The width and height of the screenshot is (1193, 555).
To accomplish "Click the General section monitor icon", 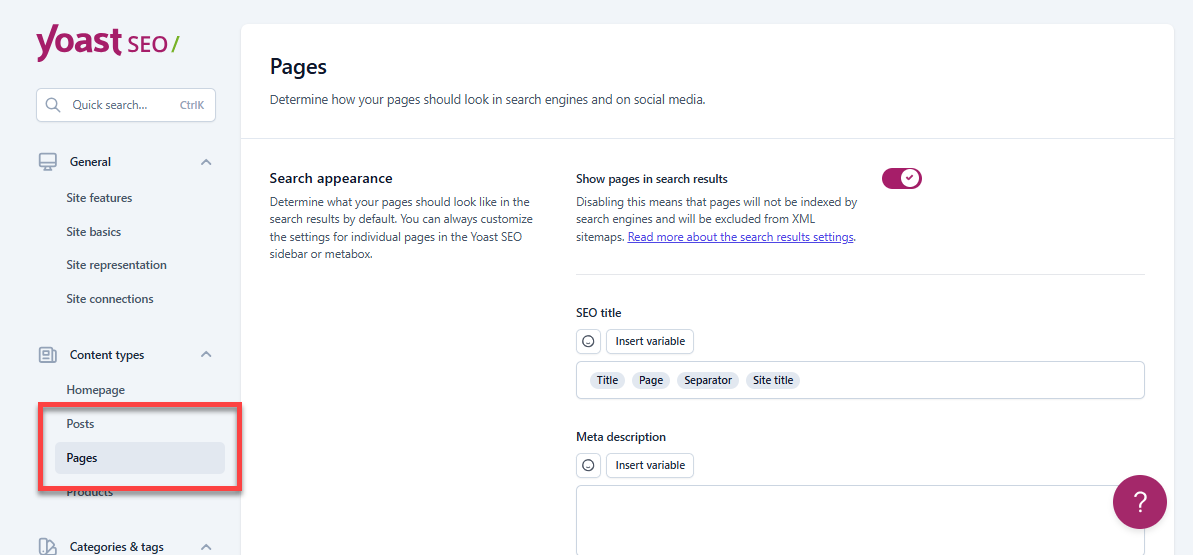I will [48, 161].
